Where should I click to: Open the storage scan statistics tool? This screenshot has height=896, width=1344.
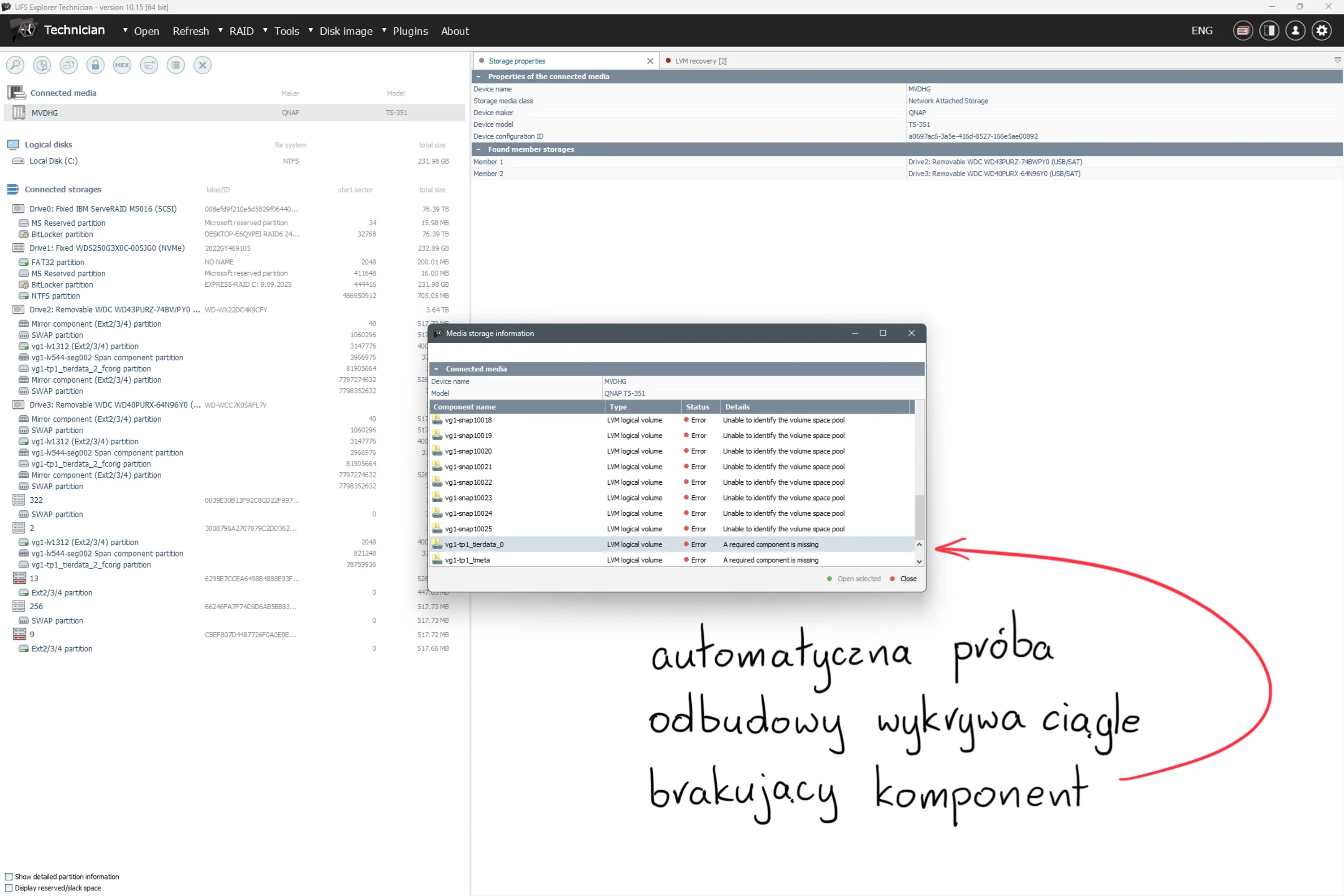click(42, 65)
